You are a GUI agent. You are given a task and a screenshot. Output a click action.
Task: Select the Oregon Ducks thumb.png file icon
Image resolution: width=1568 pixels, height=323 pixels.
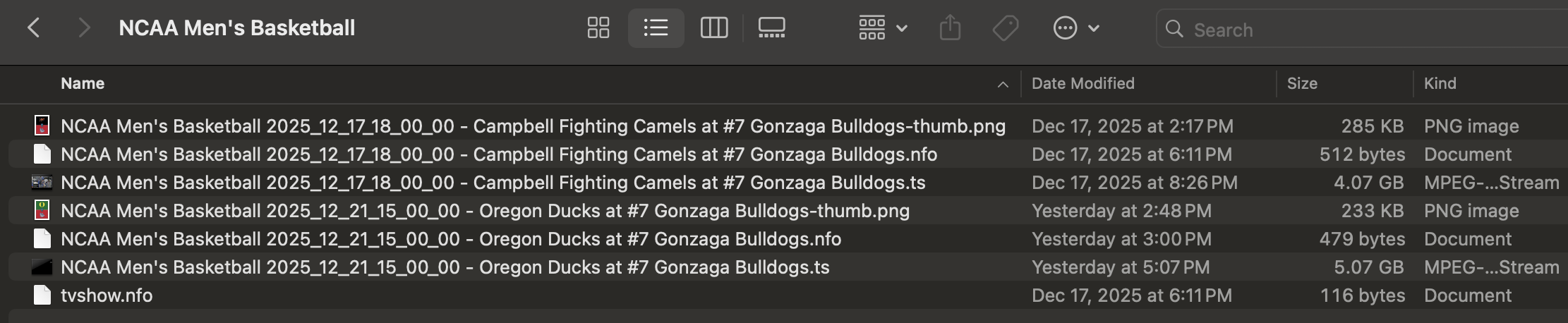(x=42, y=211)
